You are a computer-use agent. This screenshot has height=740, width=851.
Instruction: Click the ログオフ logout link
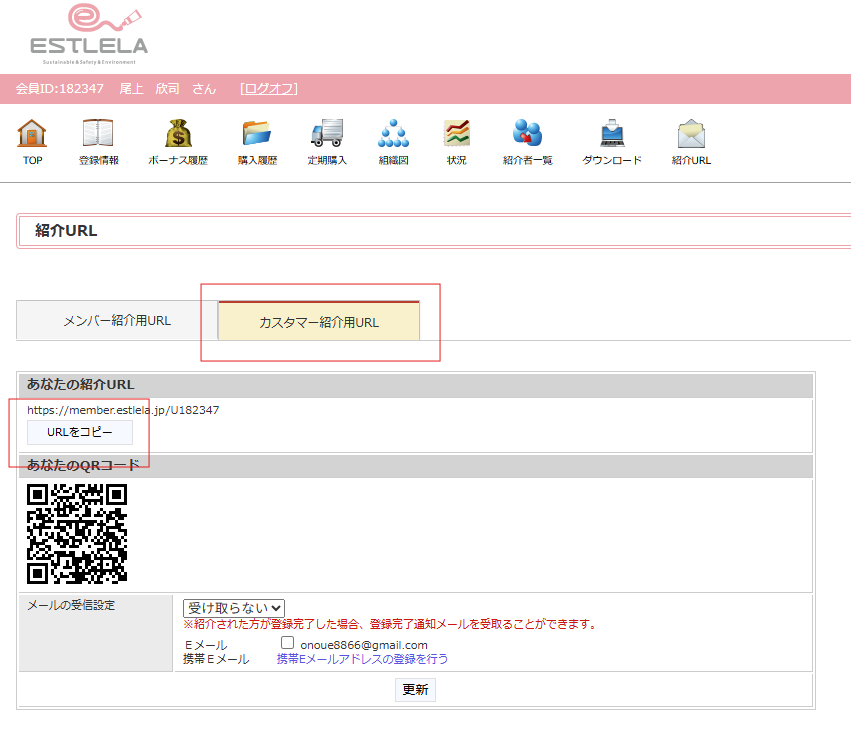coord(268,89)
